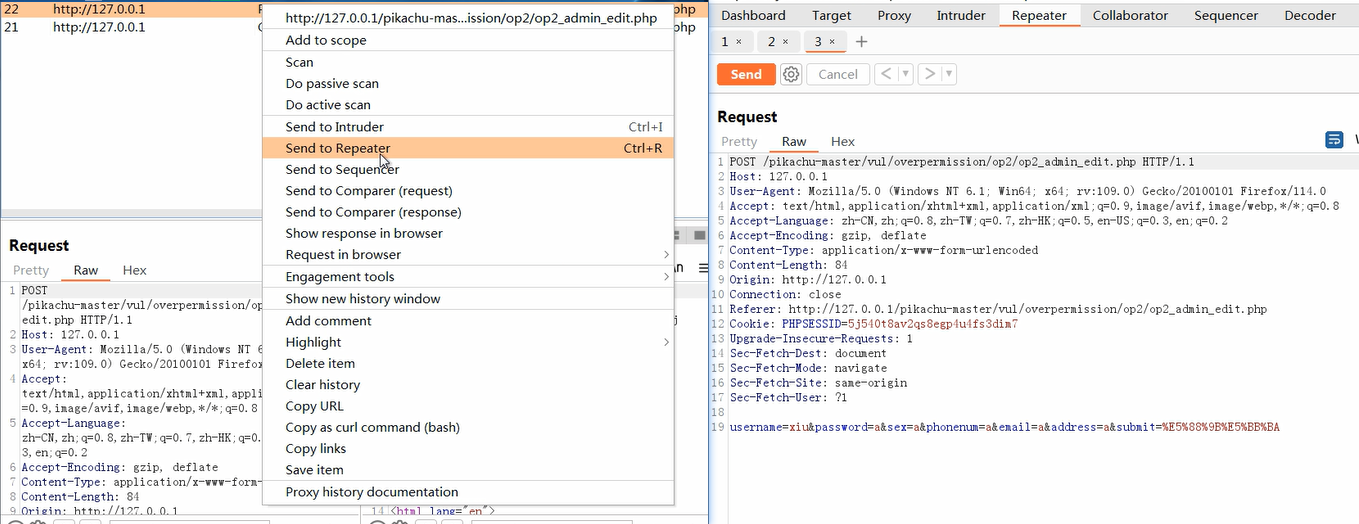Viewport: 1359px width, 524px height.
Task: Select Raw view in proxy history request
Action: click(86, 270)
